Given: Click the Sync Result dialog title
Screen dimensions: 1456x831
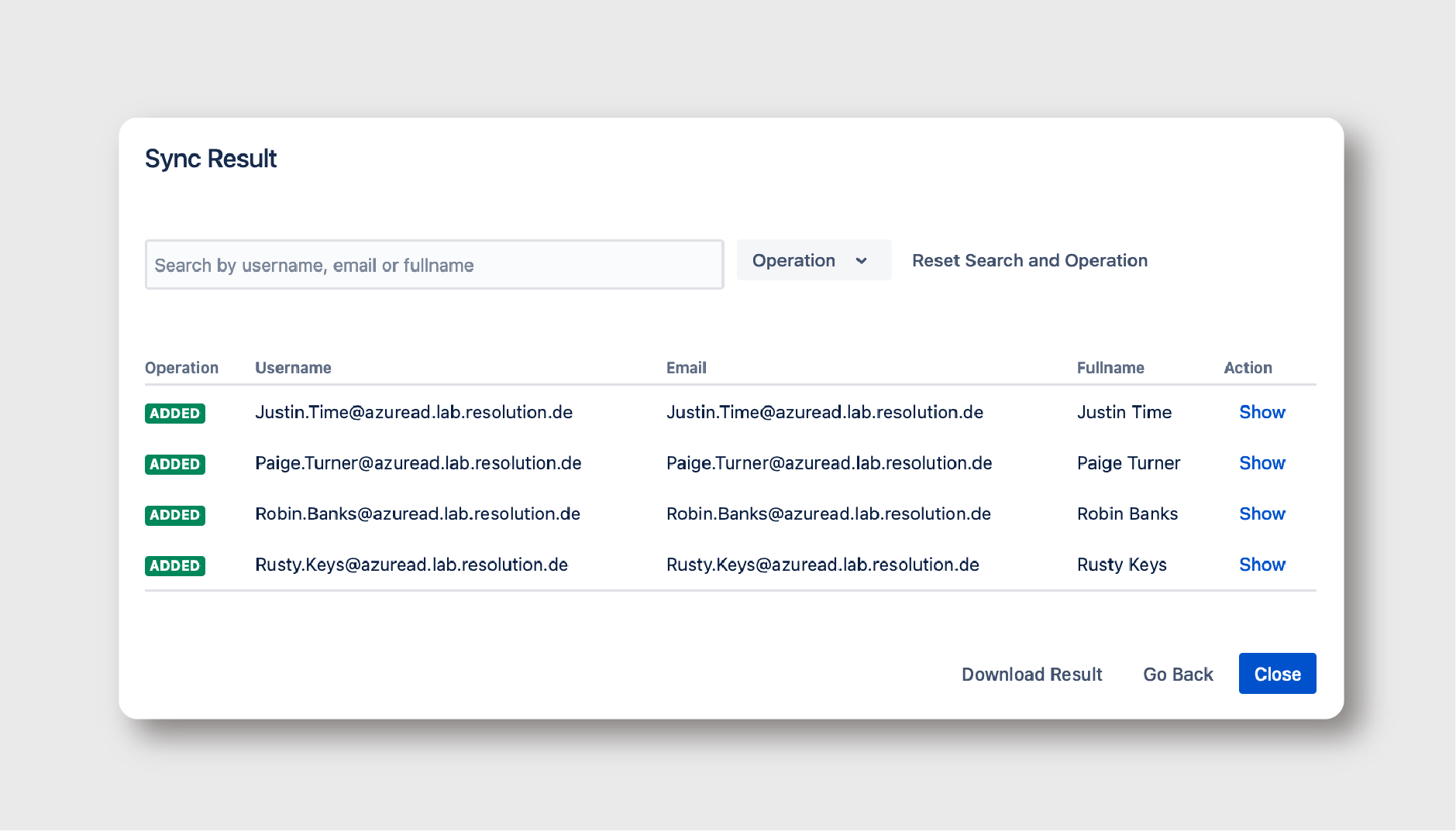Looking at the screenshot, I should click(211, 159).
